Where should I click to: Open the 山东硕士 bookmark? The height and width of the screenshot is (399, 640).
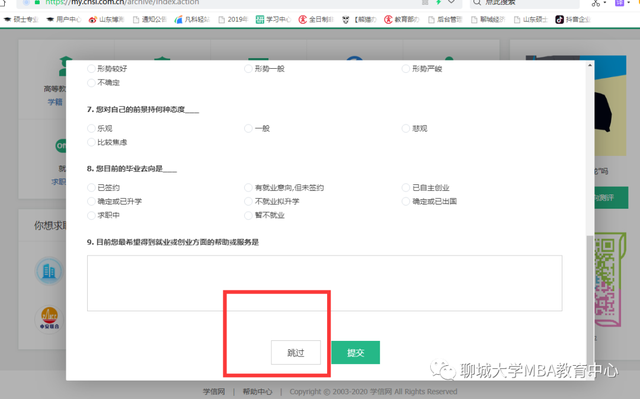531,20
